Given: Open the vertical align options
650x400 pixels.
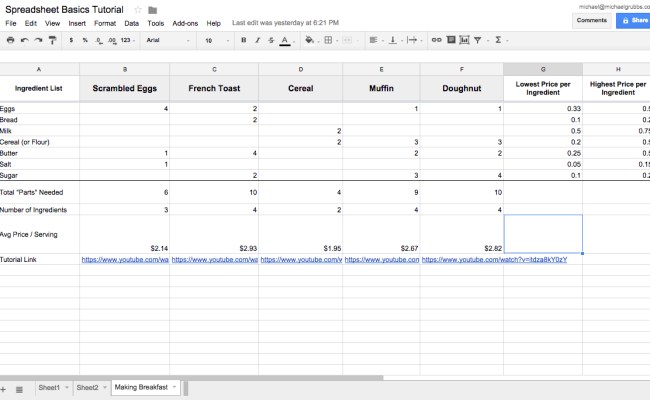Looking at the screenshot, I should pyautogui.click(x=393, y=40).
